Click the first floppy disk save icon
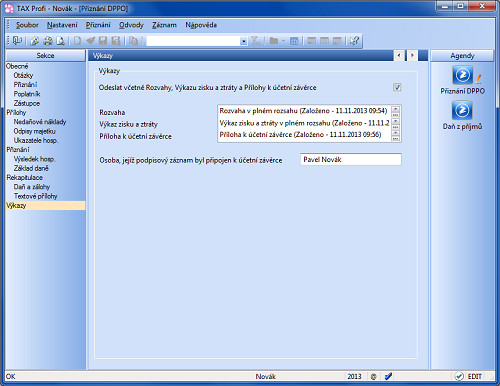Viewport: 500px width, 386px height. [x=103, y=41]
